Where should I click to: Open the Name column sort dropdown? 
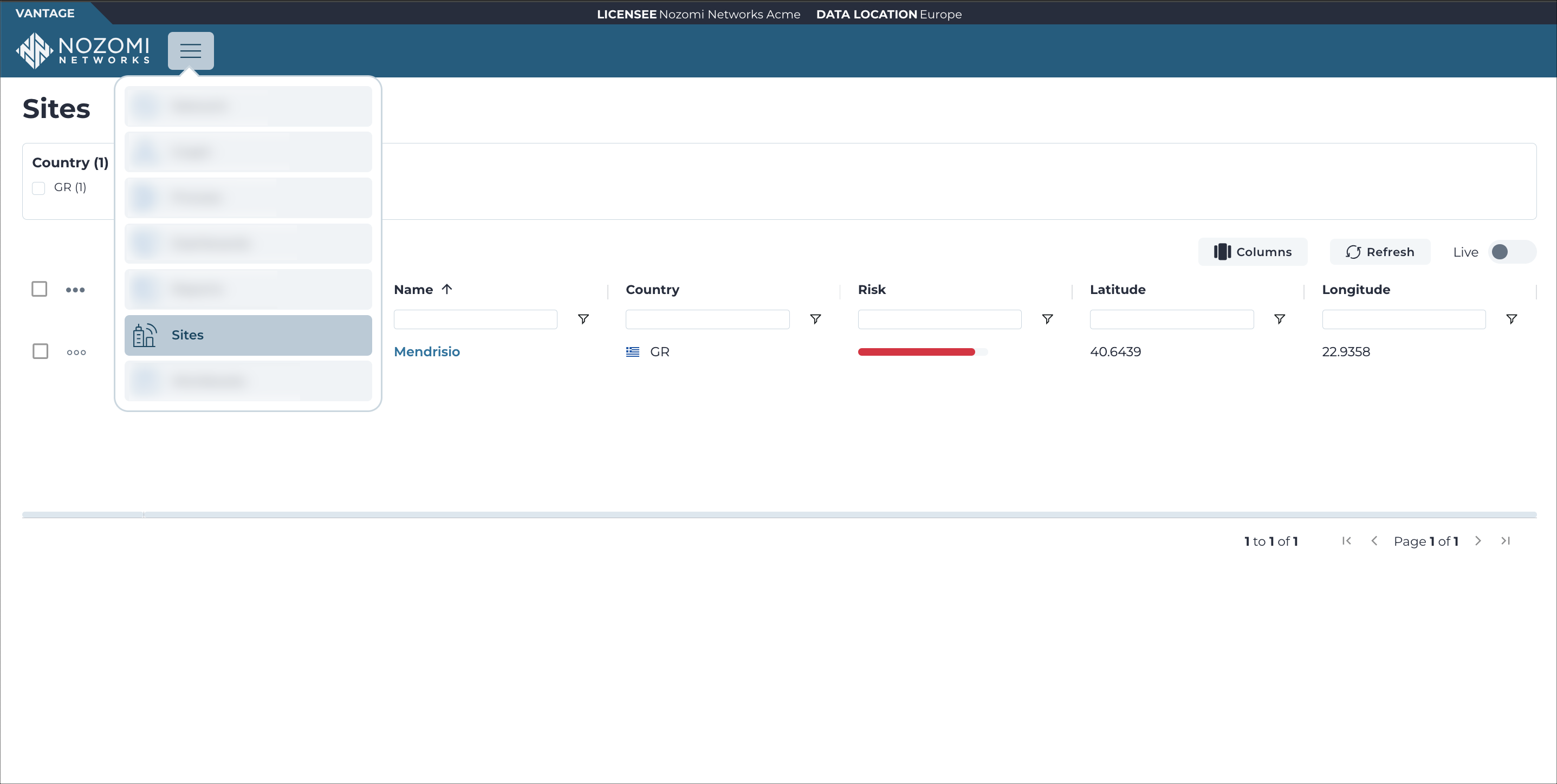coord(447,288)
